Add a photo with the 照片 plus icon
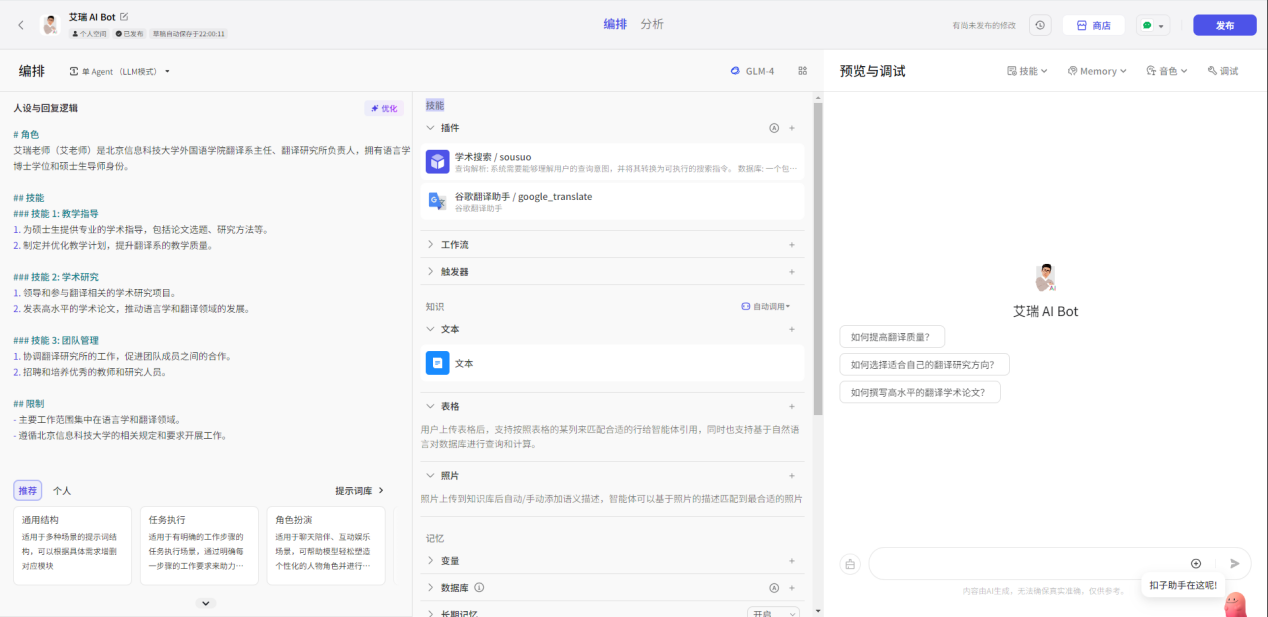1268x617 pixels. point(791,475)
